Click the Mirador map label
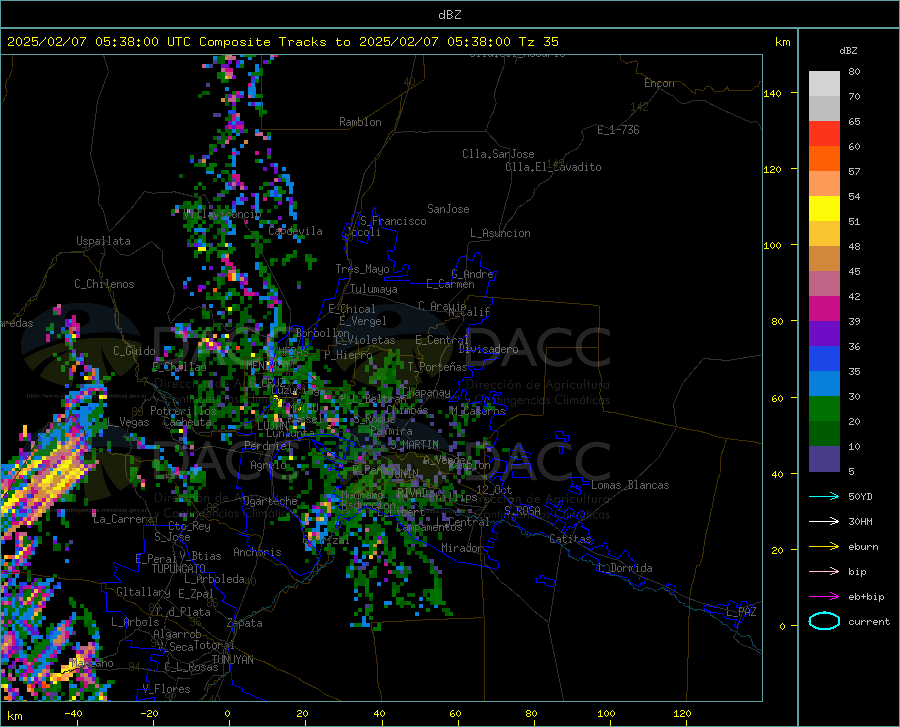The width and height of the screenshot is (900, 727). point(462,548)
